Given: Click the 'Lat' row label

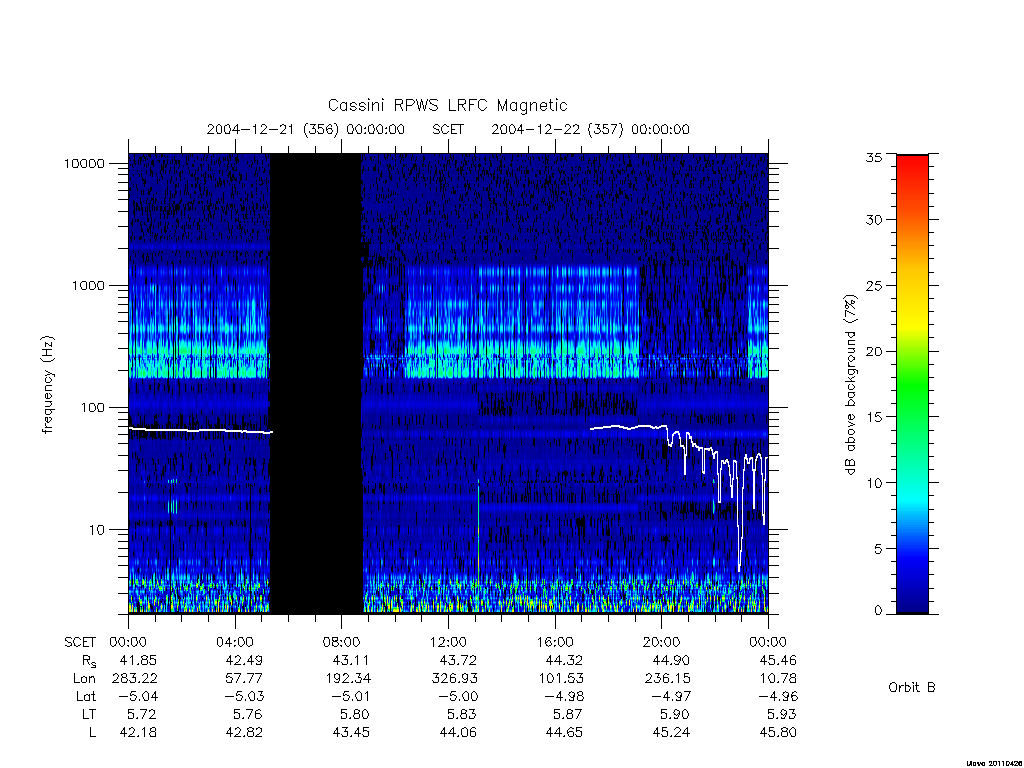Looking at the screenshot, I should [x=86, y=697].
